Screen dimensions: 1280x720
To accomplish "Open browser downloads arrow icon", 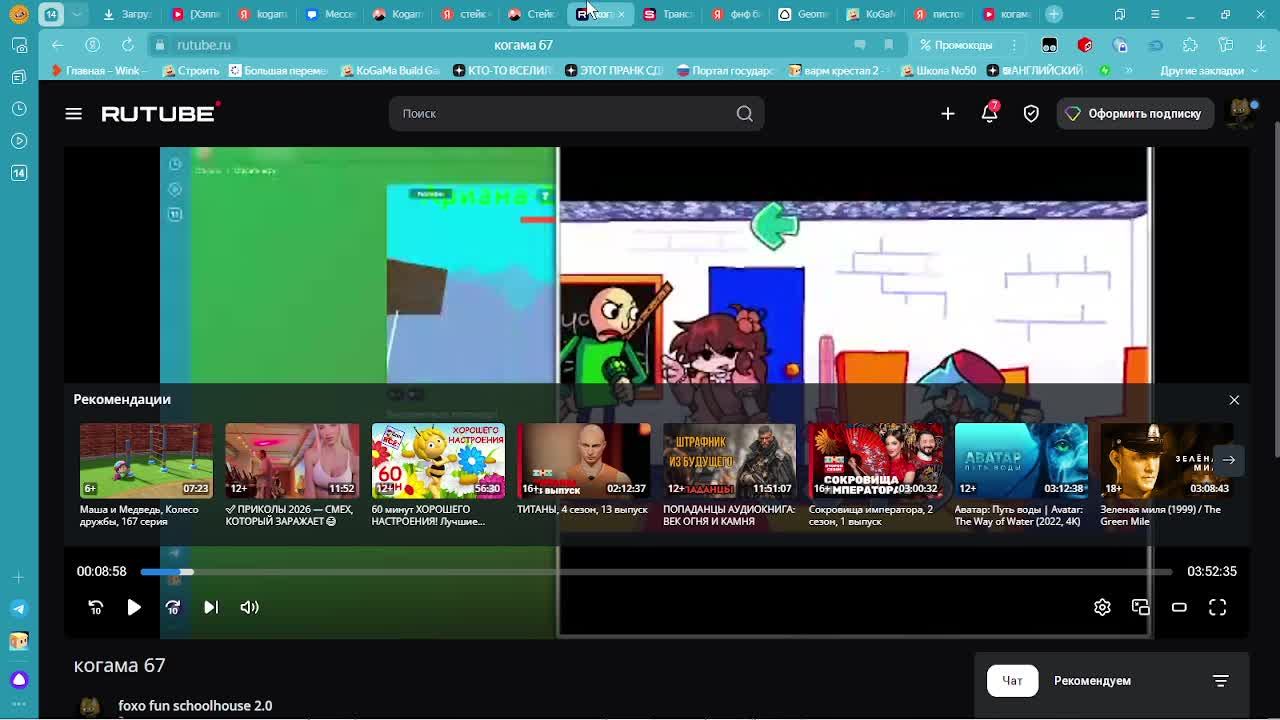I will [x=1260, y=45].
